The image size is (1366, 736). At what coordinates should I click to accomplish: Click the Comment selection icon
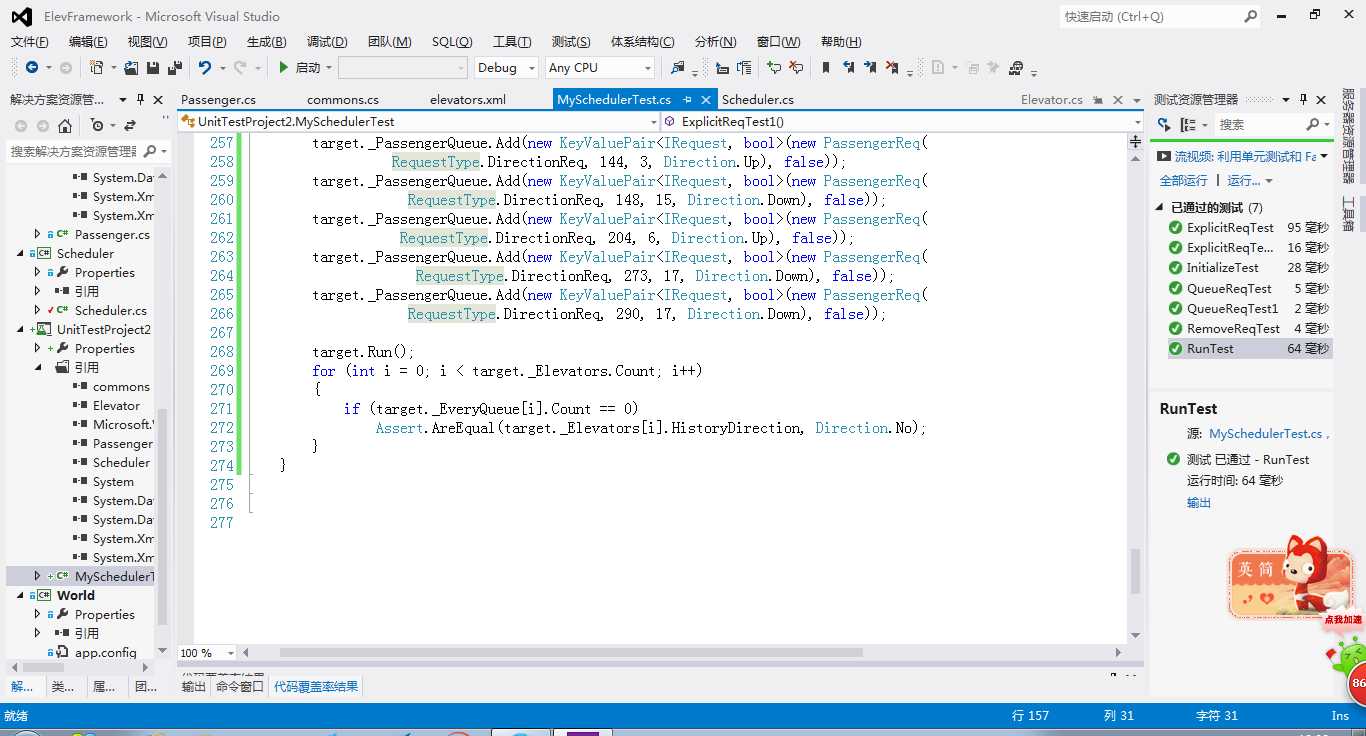(x=774, y=68)
